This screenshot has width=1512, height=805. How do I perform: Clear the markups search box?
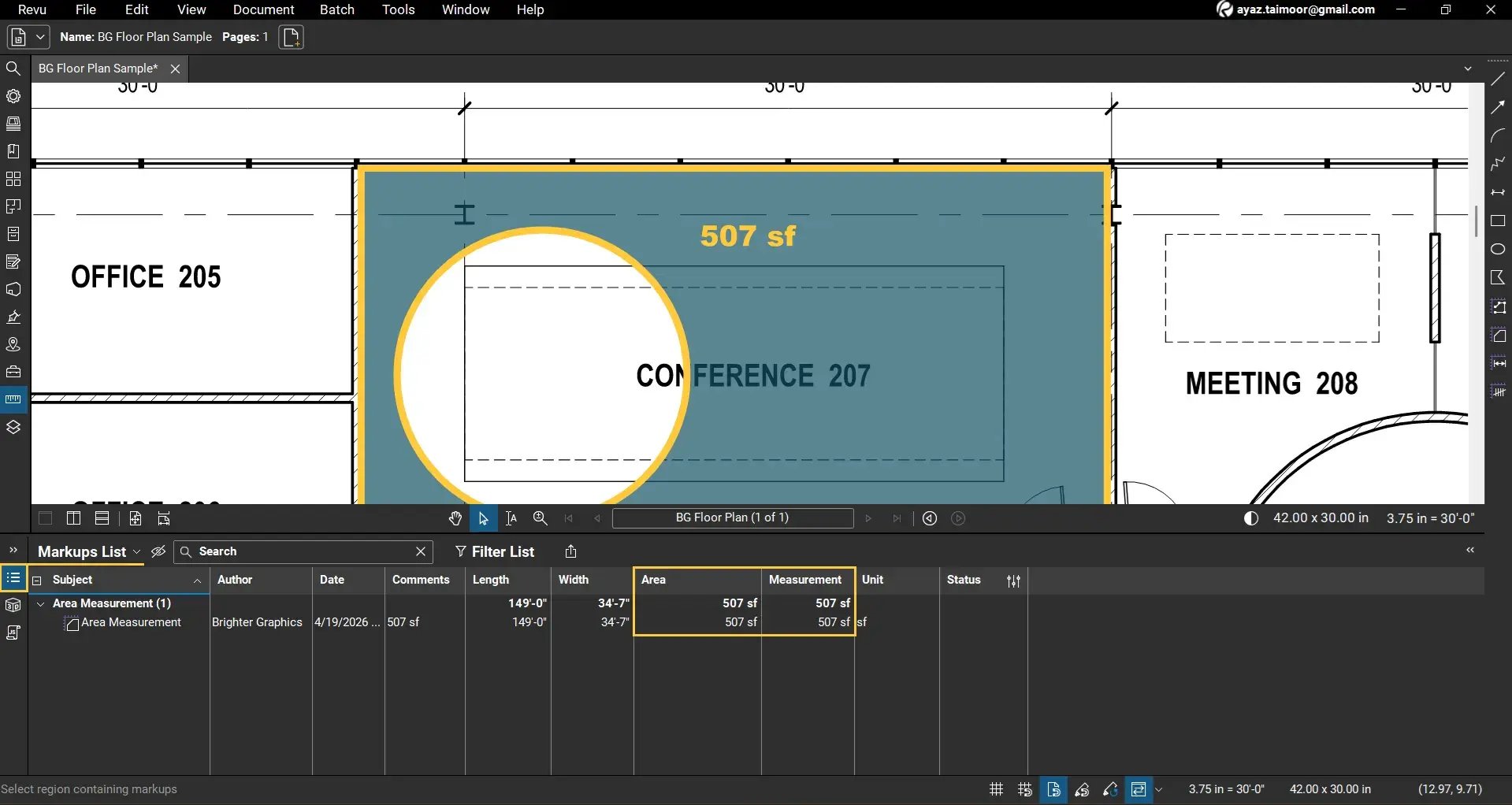(x=421, y=551)
